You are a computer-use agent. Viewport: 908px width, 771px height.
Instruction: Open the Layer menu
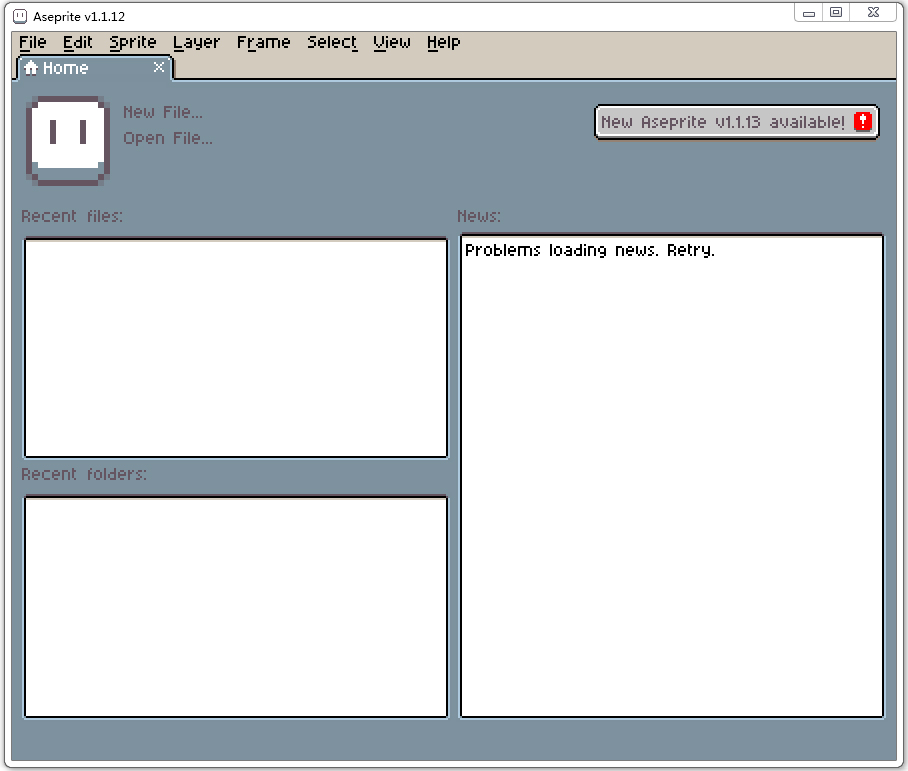[195, 42]
